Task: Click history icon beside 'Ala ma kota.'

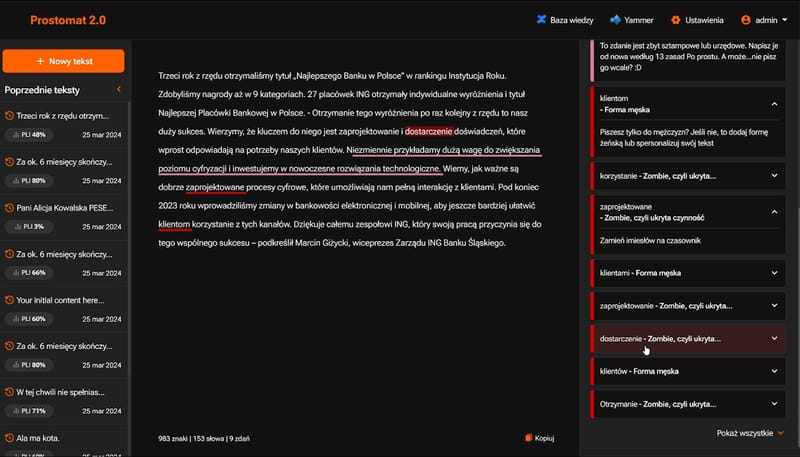Action: pos(9,438)
